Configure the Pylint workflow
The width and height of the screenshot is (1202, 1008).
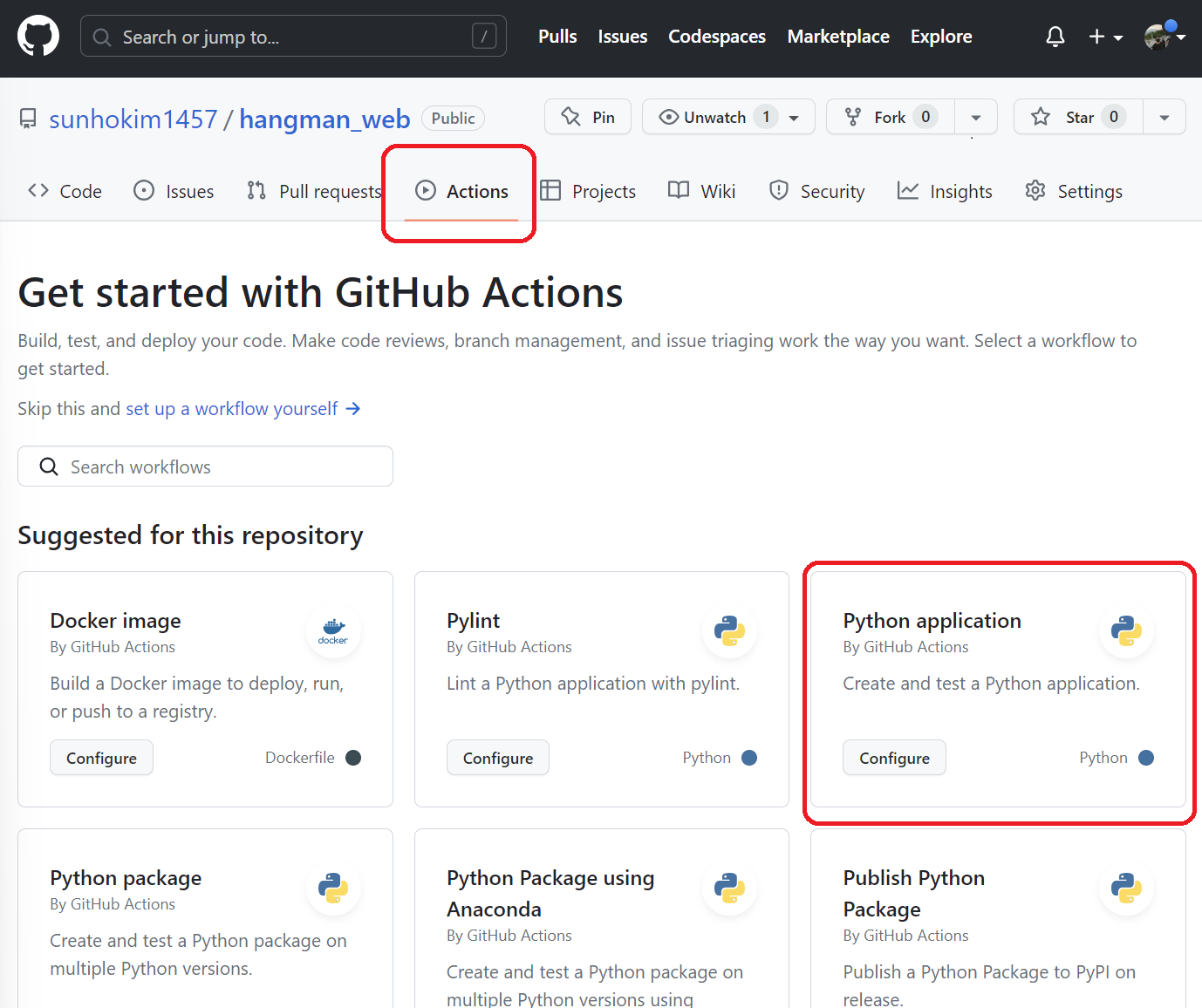click(x=498, y=758)
